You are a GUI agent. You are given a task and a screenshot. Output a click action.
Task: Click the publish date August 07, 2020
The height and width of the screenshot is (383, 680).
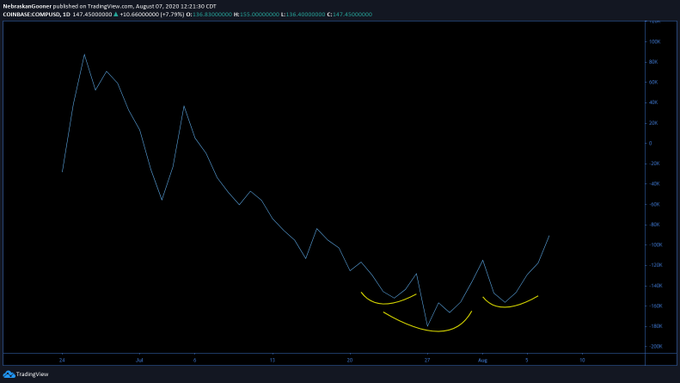[x=157, y=7]
